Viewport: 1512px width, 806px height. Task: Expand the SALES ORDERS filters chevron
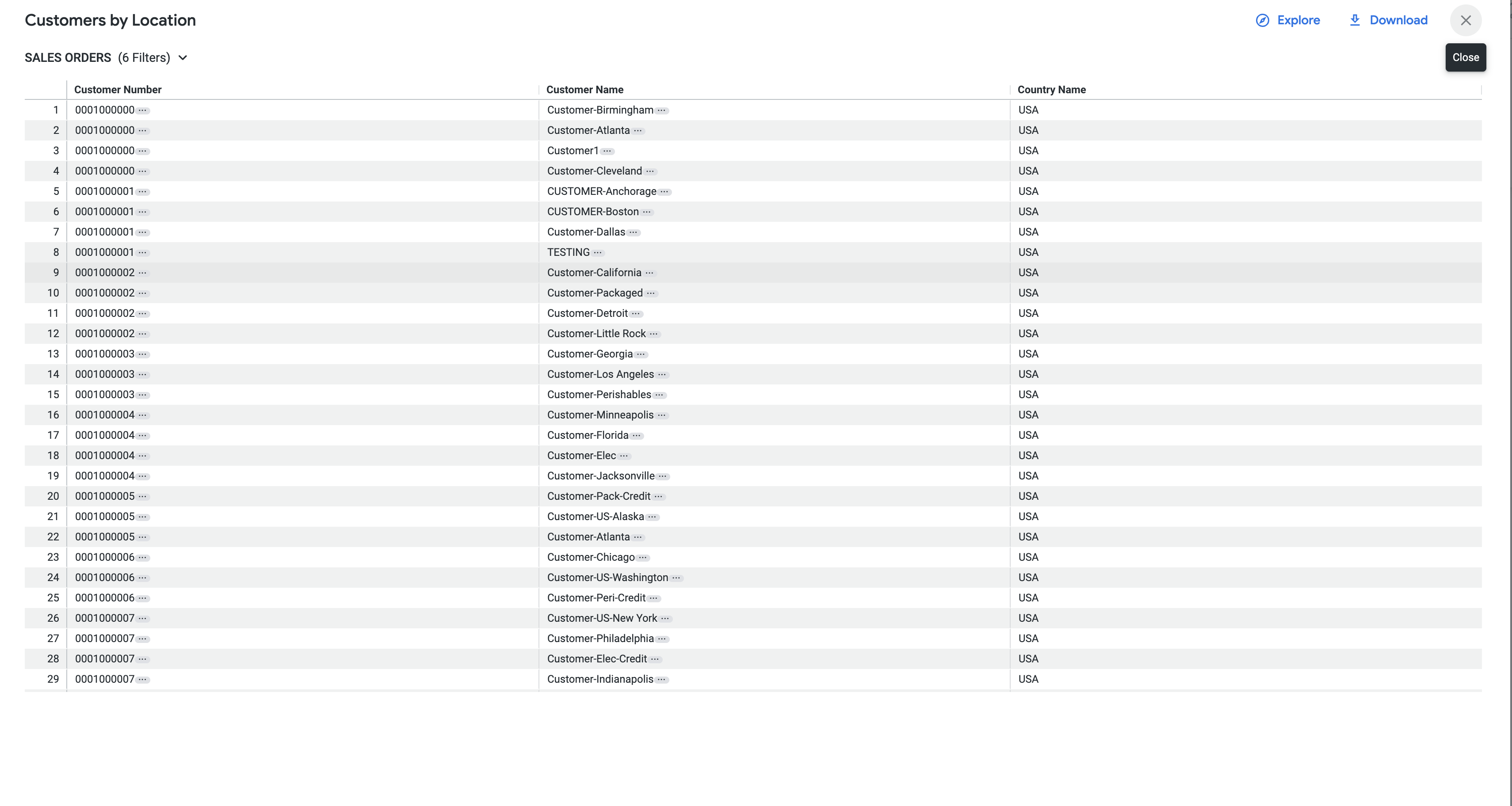(183, 57)
